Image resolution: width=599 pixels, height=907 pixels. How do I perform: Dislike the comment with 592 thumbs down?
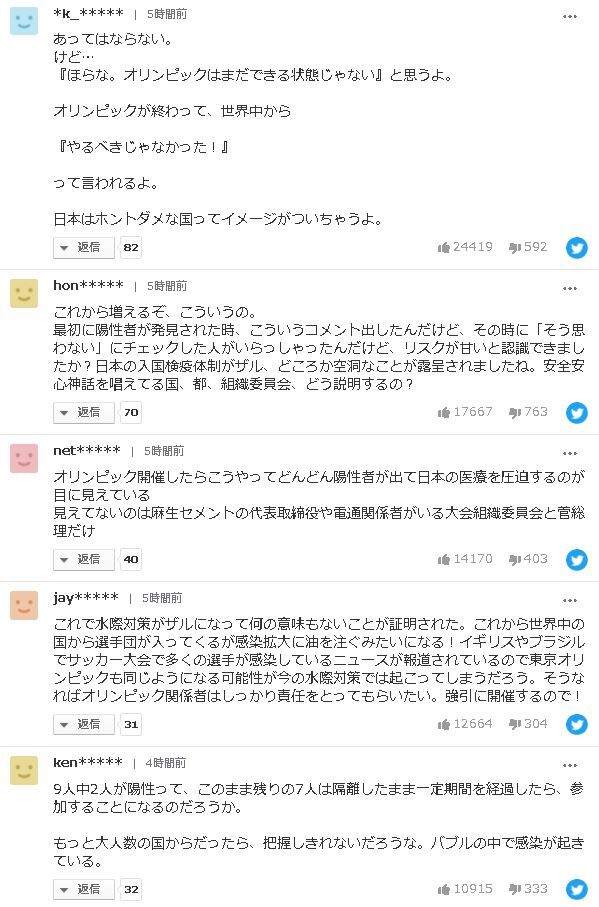coord(528,247)
